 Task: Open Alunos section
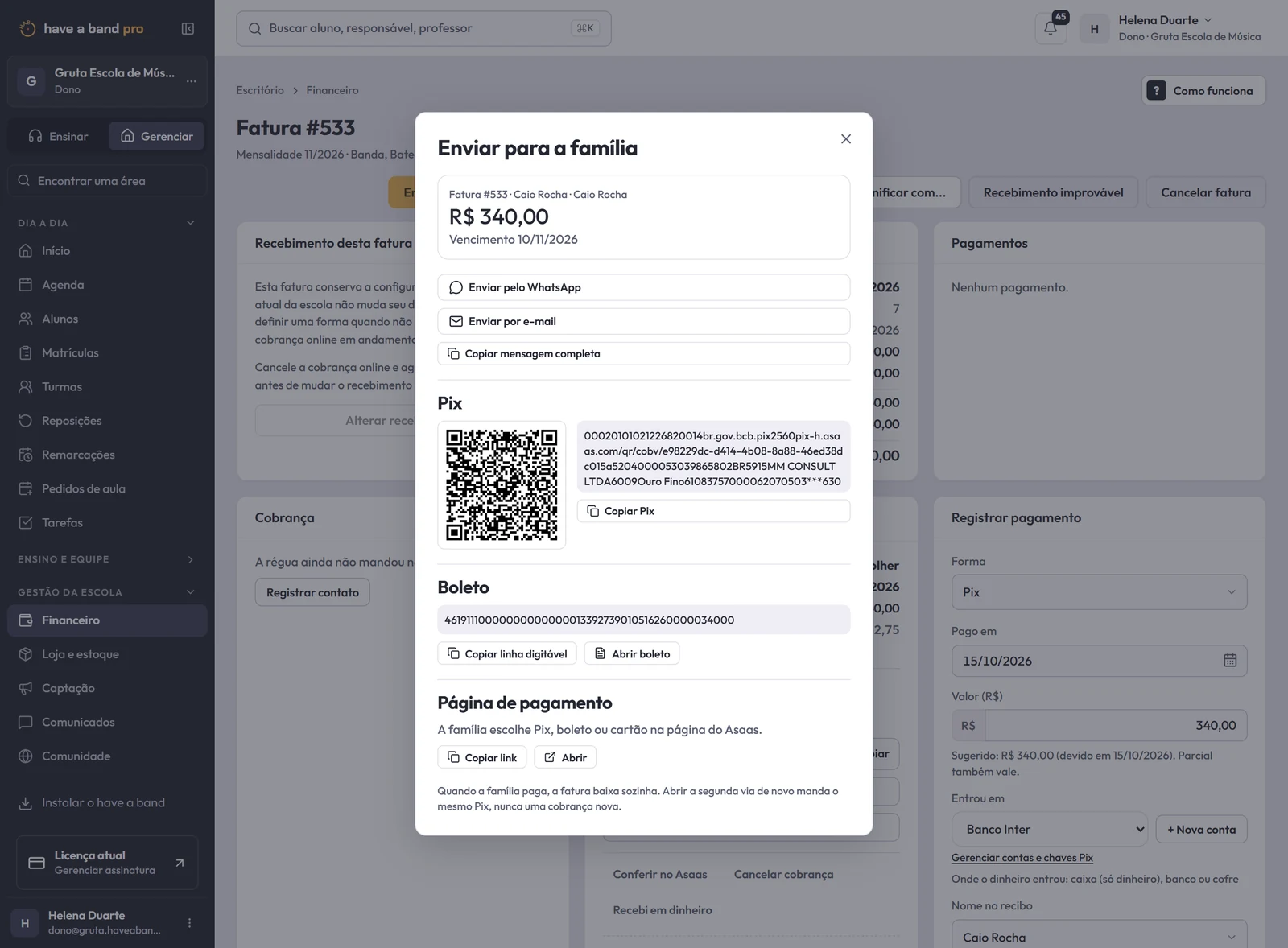click(x=107, y=319)
